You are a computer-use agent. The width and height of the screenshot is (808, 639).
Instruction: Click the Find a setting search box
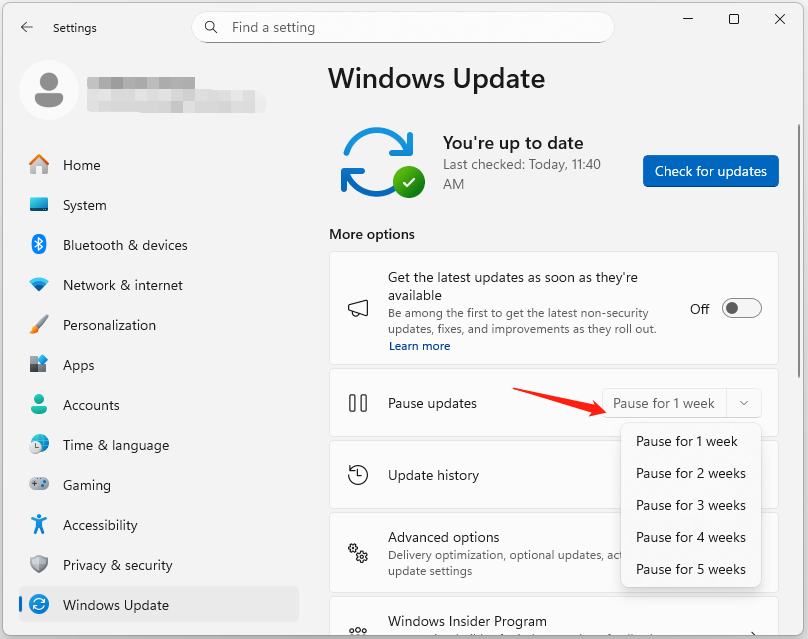tap(403, 27)
